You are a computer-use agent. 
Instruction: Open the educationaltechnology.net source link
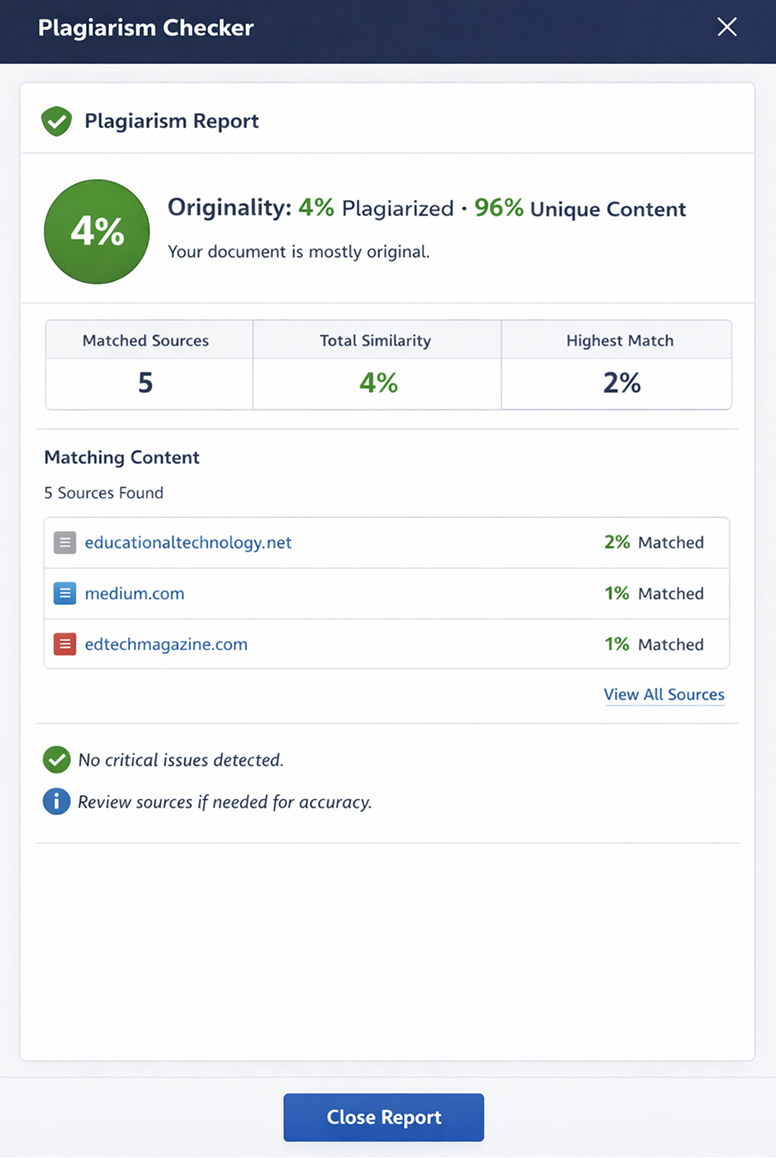click(188, 543)
